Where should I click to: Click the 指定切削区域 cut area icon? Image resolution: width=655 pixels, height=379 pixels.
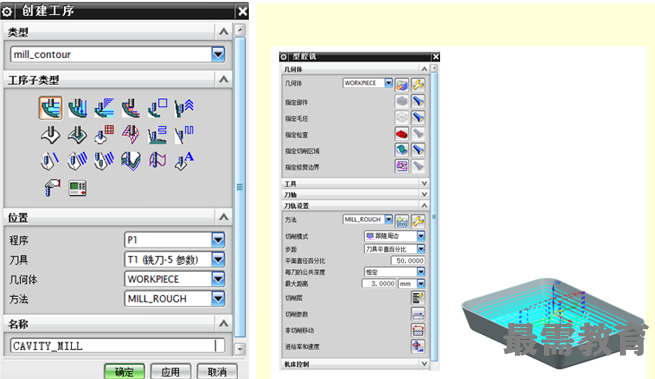402,150
